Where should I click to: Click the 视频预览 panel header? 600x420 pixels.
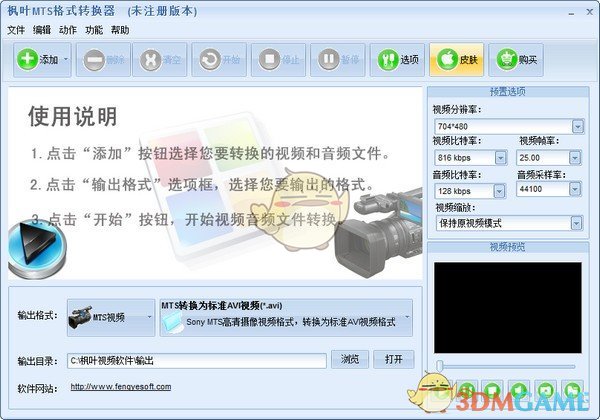pos(508,247)
